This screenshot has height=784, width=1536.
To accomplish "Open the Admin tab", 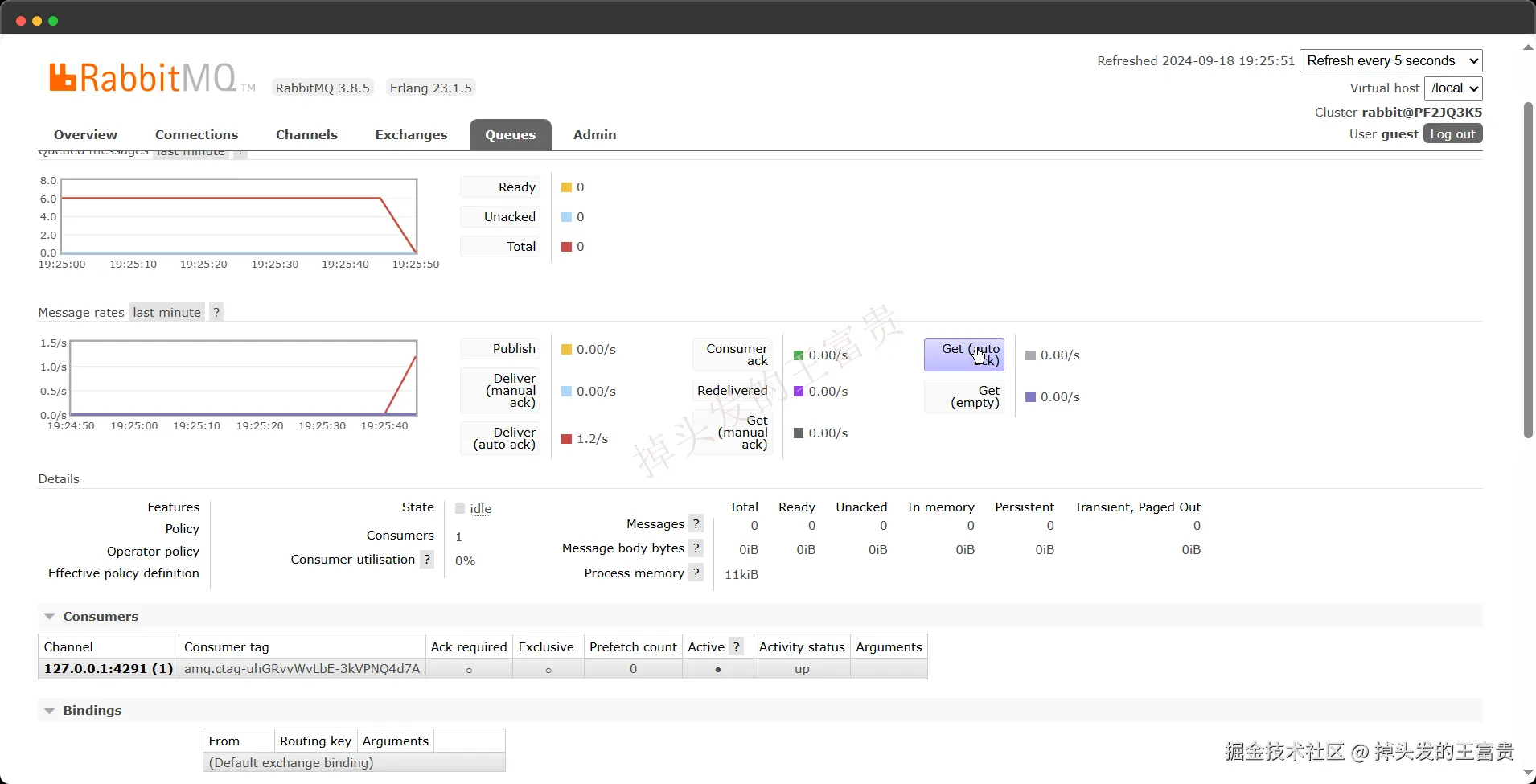I will [594, 135].
